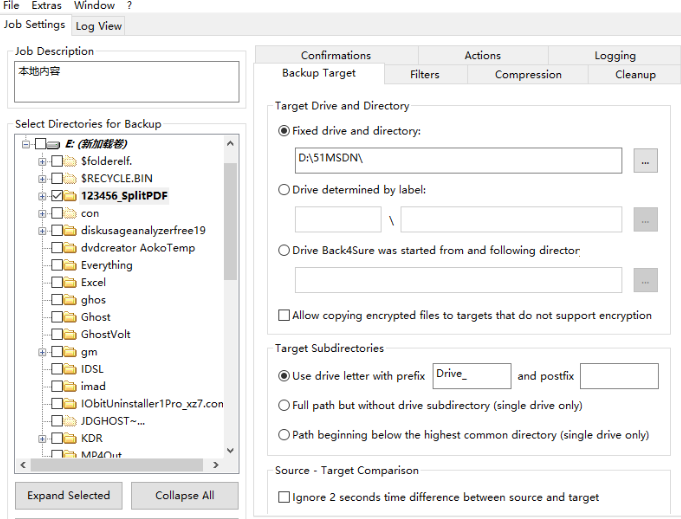This screenshot has height=519, width=681.
Task: Click the imad folder icon
Action: (70, 386)
